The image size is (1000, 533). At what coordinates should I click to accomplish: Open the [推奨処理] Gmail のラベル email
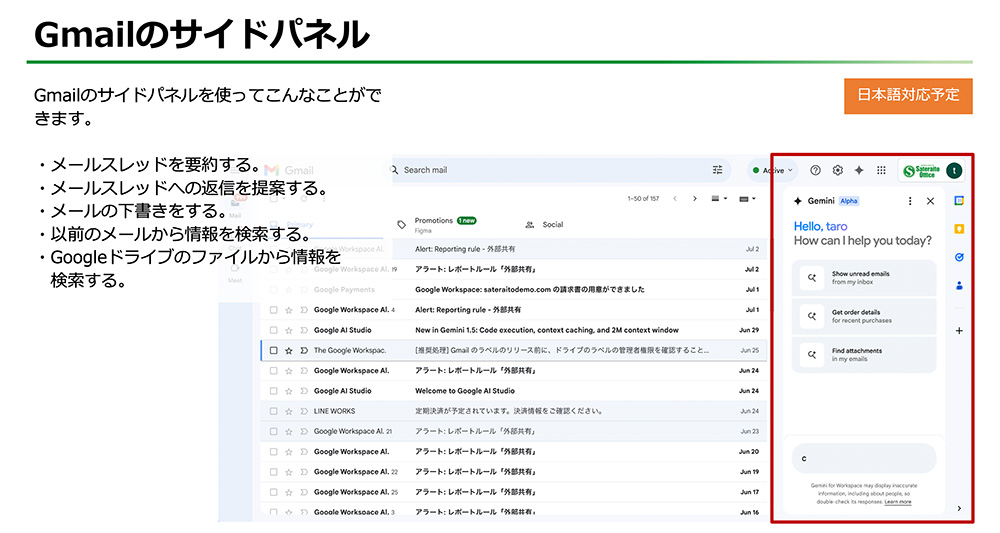click(x=513, y=350)
